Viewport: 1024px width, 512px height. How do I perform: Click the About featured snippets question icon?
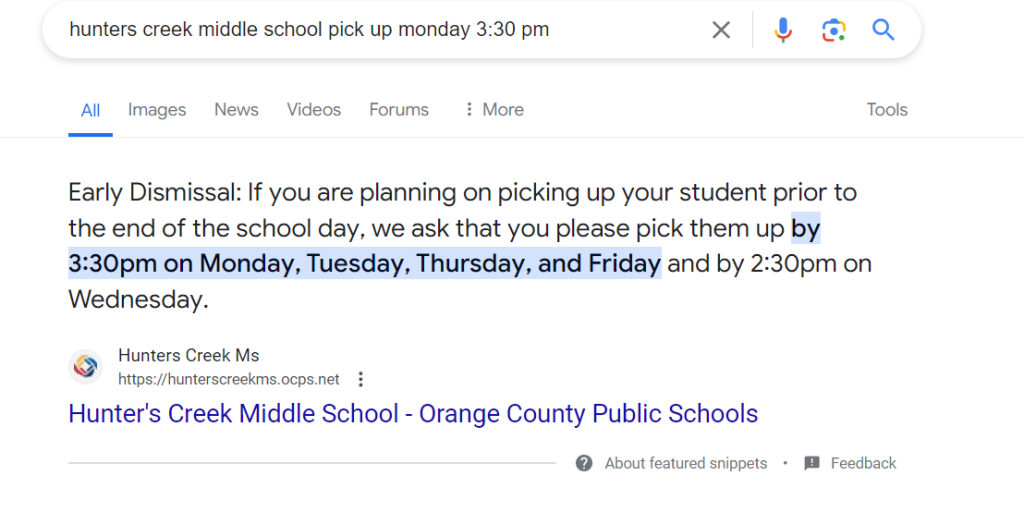point(584,463)
